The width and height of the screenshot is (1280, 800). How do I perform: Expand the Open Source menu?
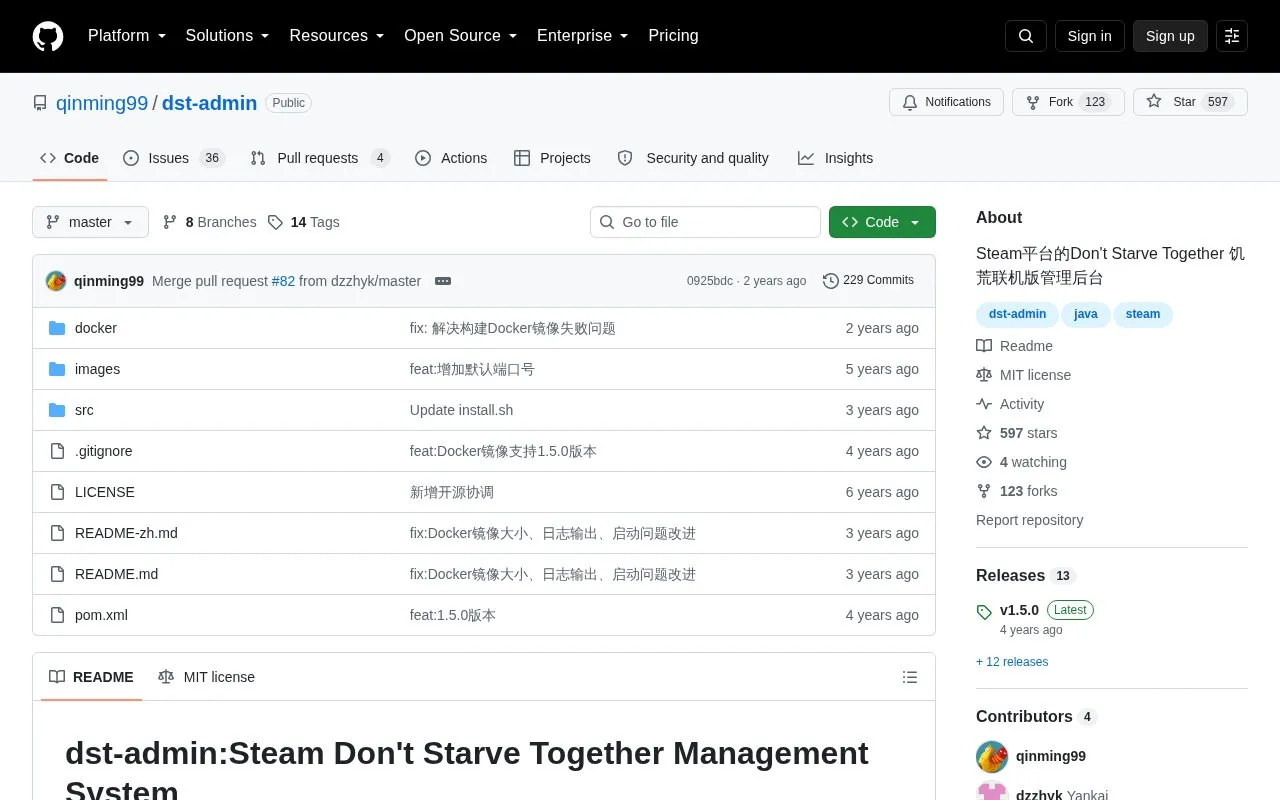click(461, 36)
